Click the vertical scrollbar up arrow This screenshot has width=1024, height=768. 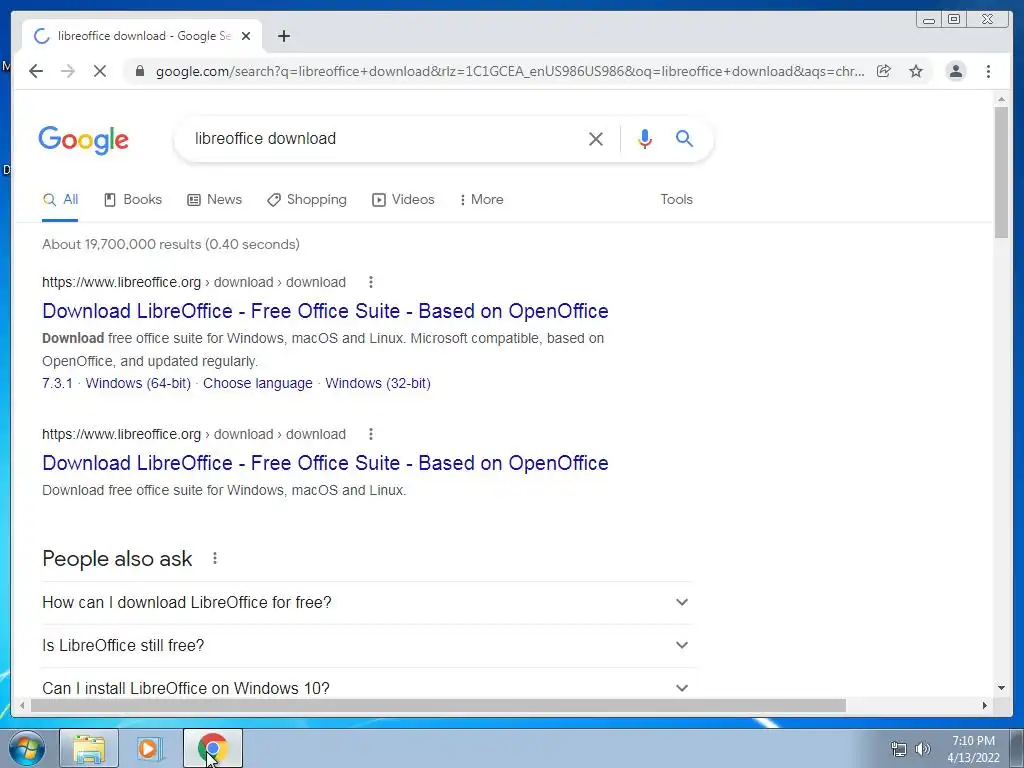tap(1001, 99)
